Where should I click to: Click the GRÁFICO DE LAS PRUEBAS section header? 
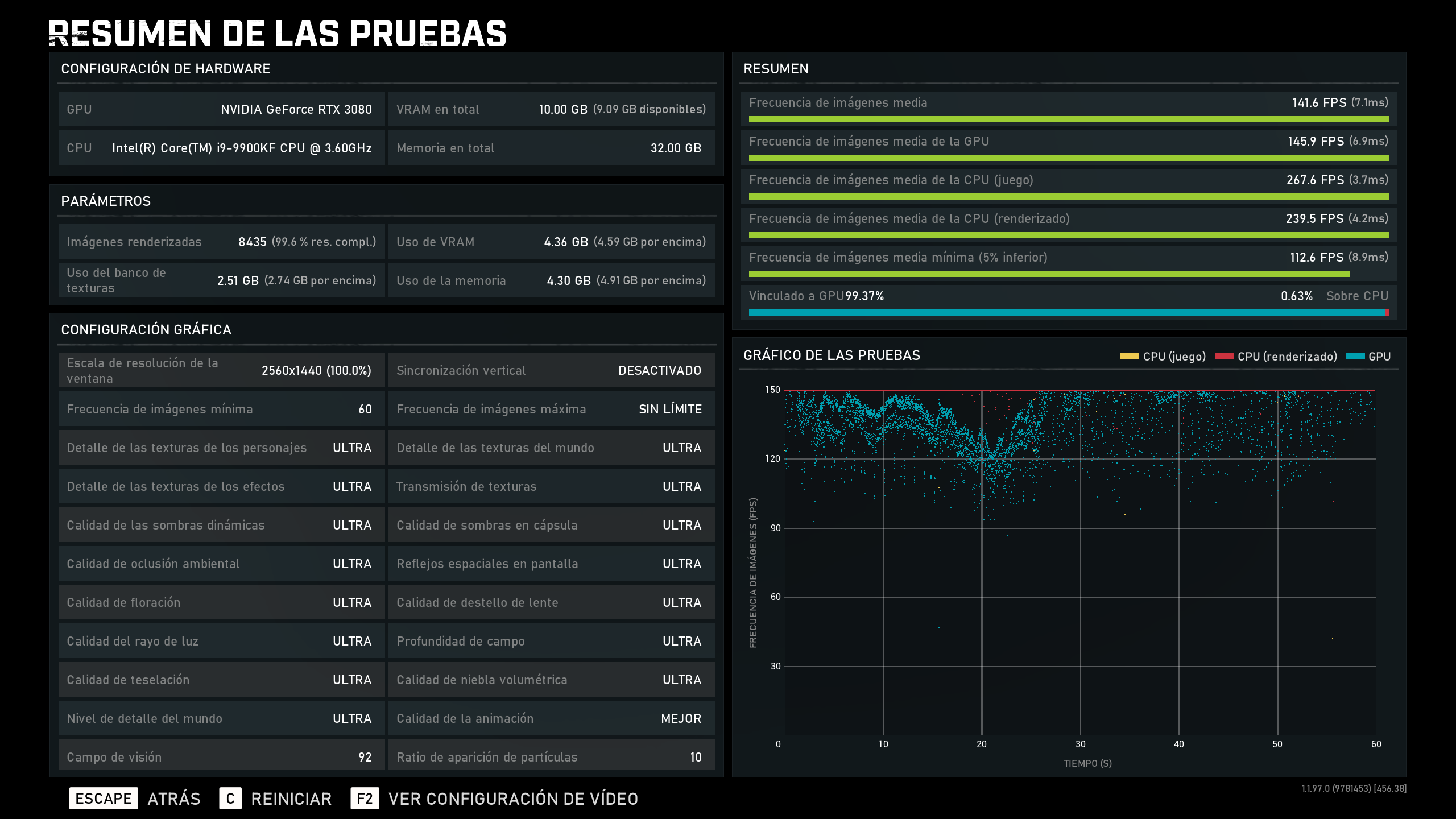click(832, 355)
